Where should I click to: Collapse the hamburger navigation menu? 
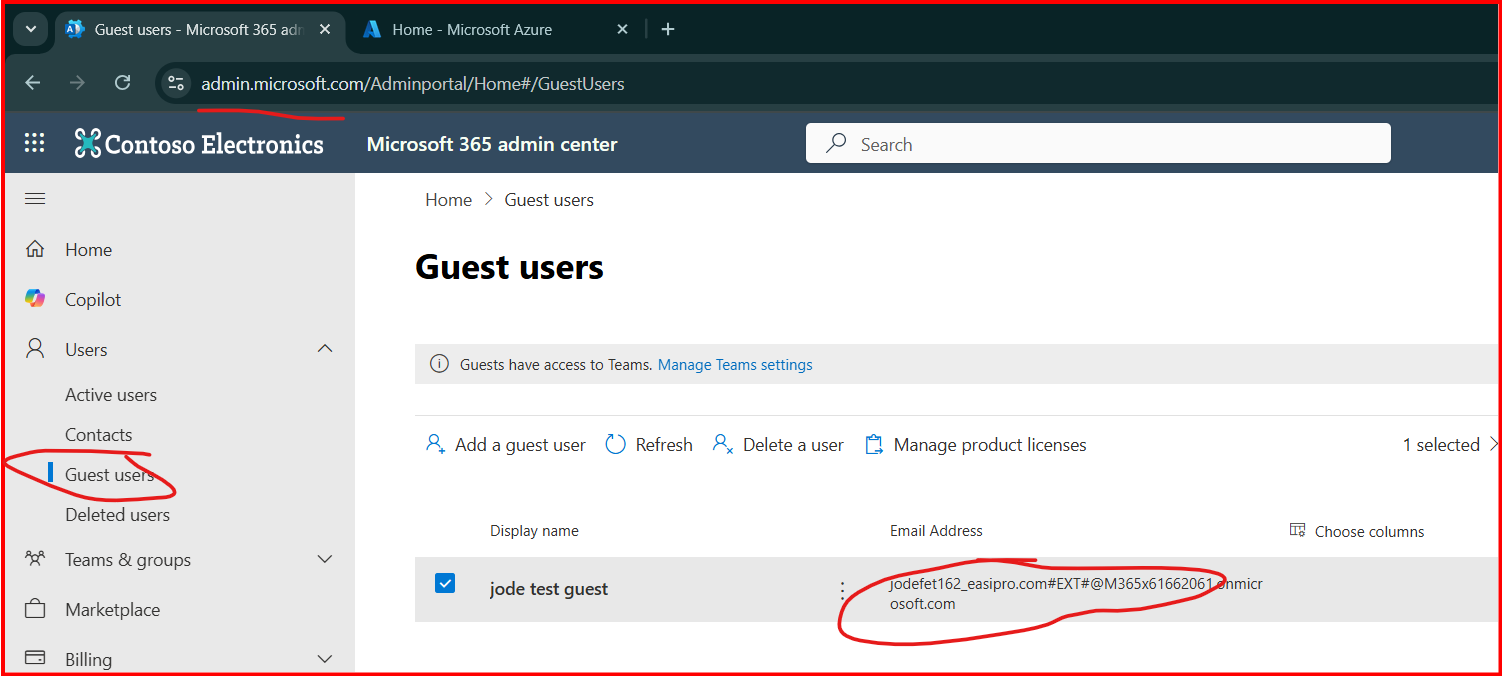pyautogui.click(x=35, y=199)
